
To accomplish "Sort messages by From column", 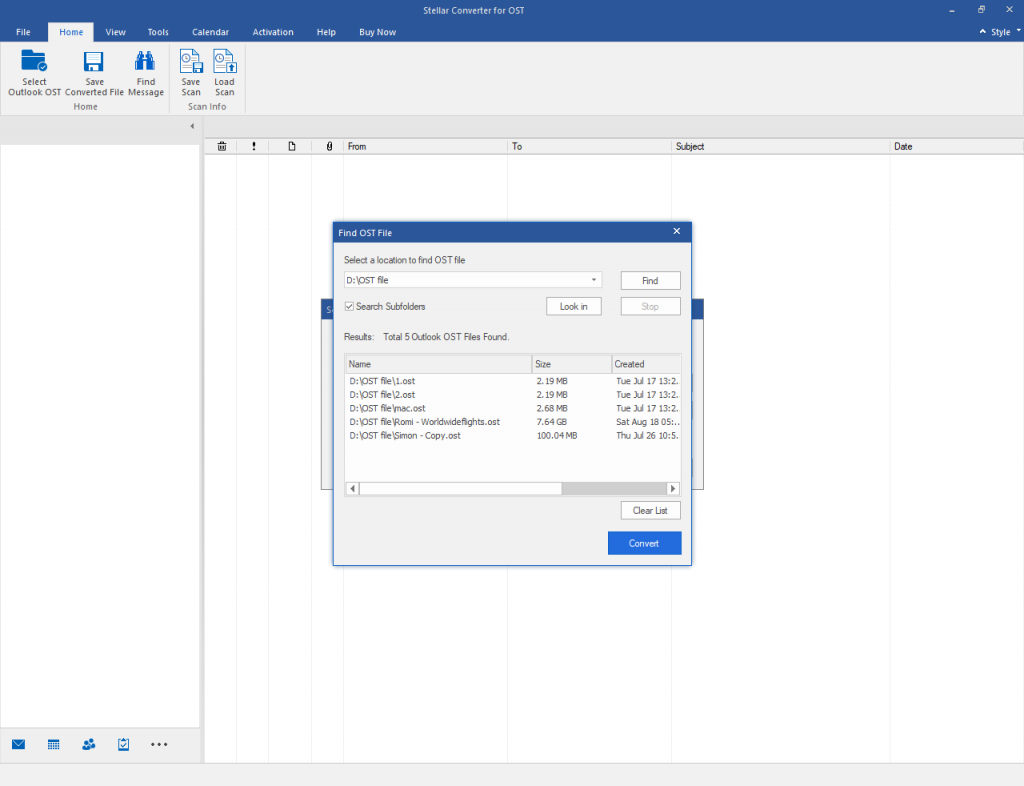I will pos(425,146).
